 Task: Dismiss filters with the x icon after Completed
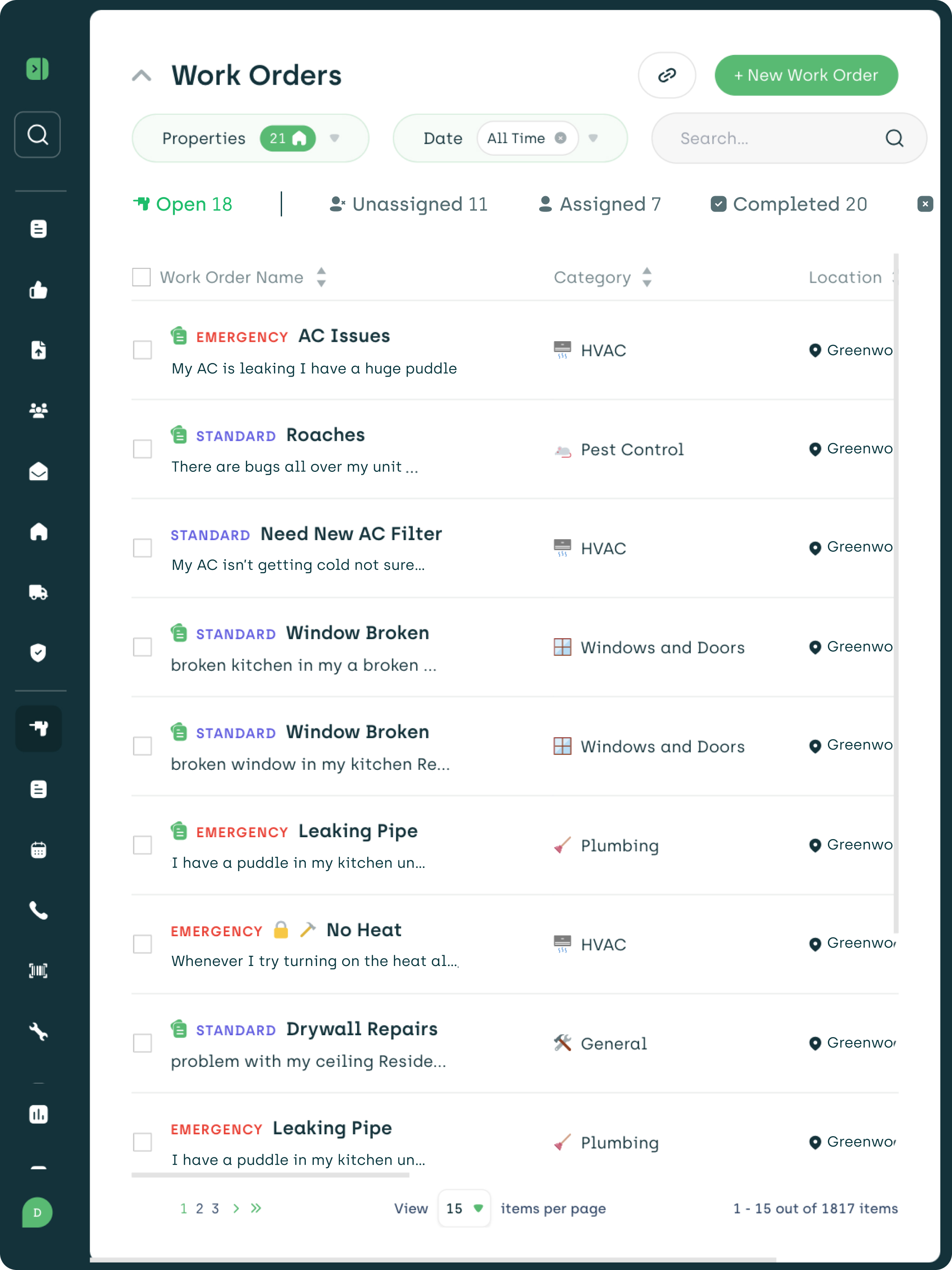925,204
